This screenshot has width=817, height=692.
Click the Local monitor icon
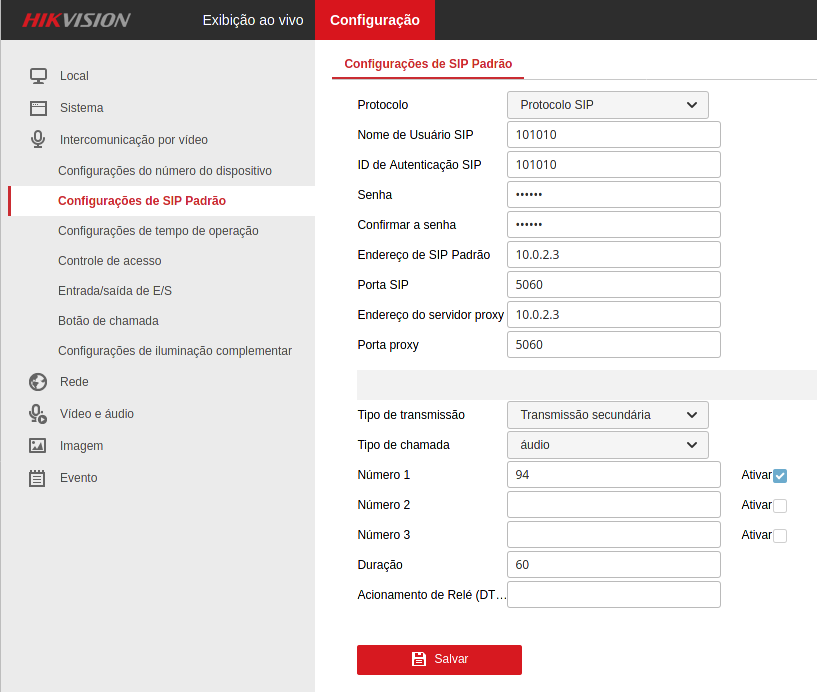[38, 76]
